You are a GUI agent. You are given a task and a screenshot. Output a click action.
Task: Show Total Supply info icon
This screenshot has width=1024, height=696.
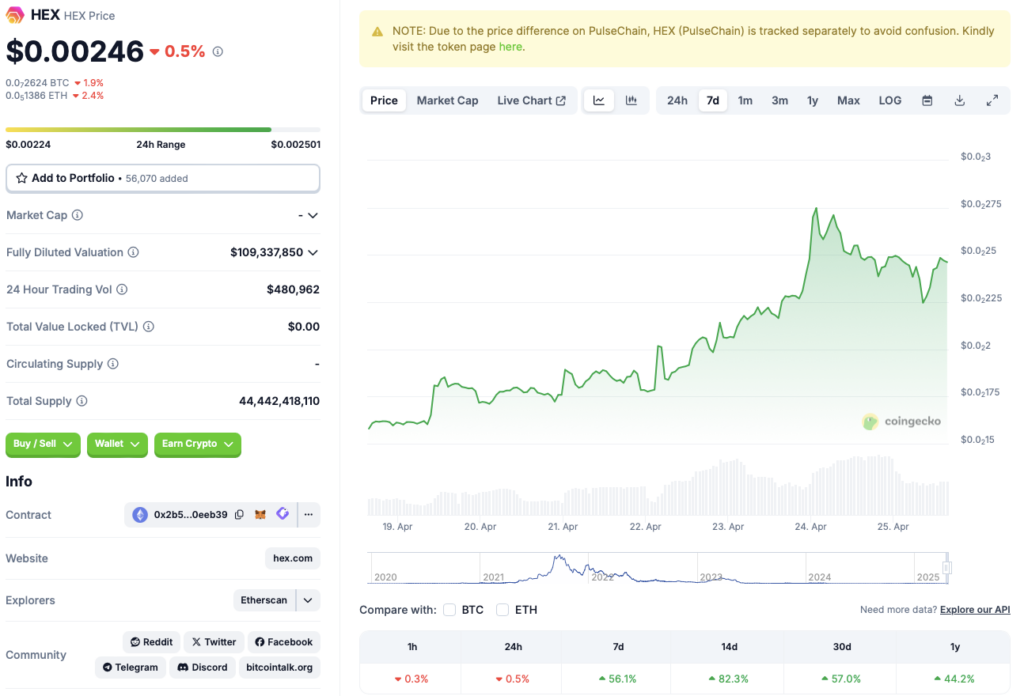pyautogui.click(x=82, y=401)
